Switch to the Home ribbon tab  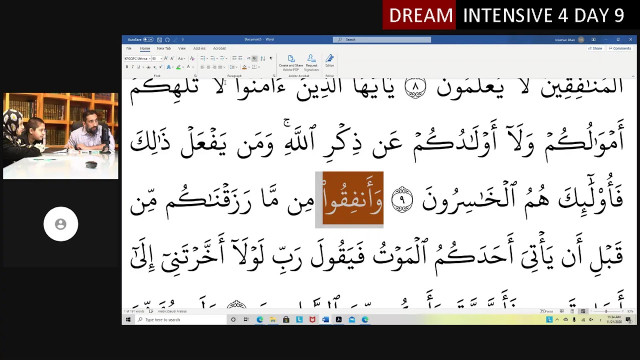click(x=145, y=49)
